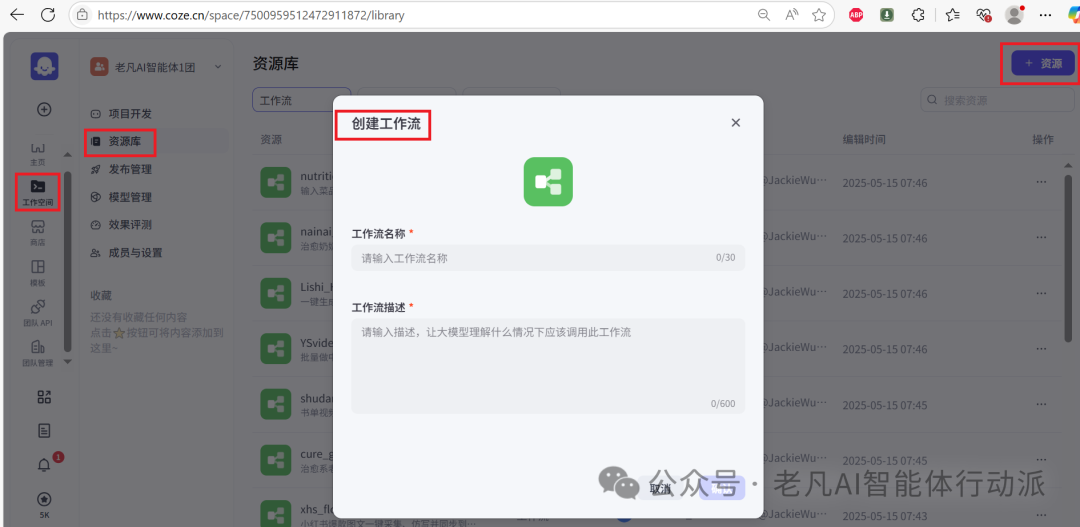
Task: Open more actions for the nutriti row
Action: (1041, 183)
